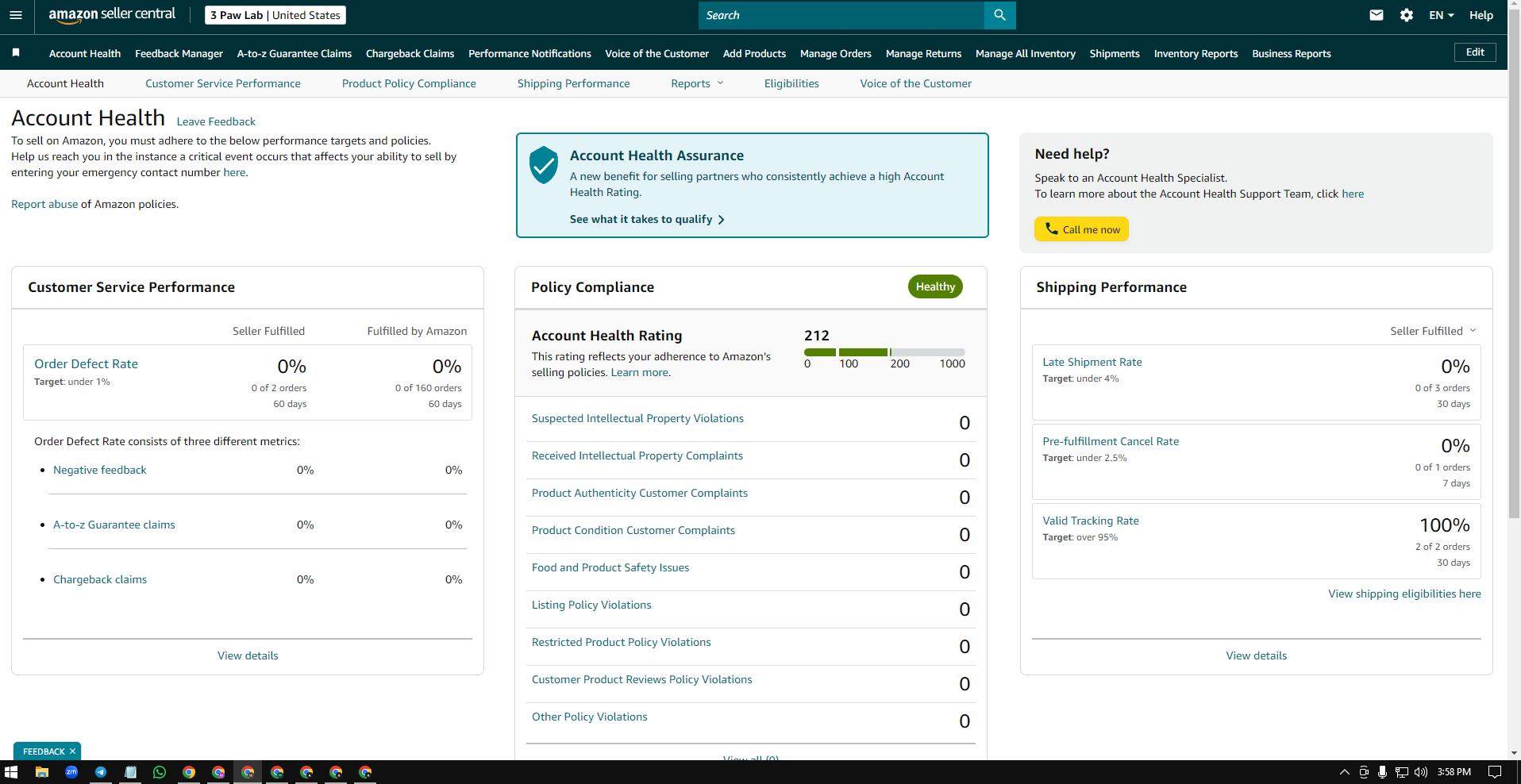
Task: Open Business Reports in the top navigation
Action: (1292, 53)
